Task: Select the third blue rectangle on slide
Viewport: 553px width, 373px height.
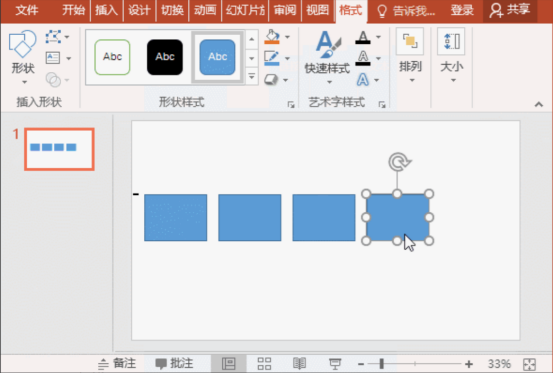Action: [x=324, y=218]
